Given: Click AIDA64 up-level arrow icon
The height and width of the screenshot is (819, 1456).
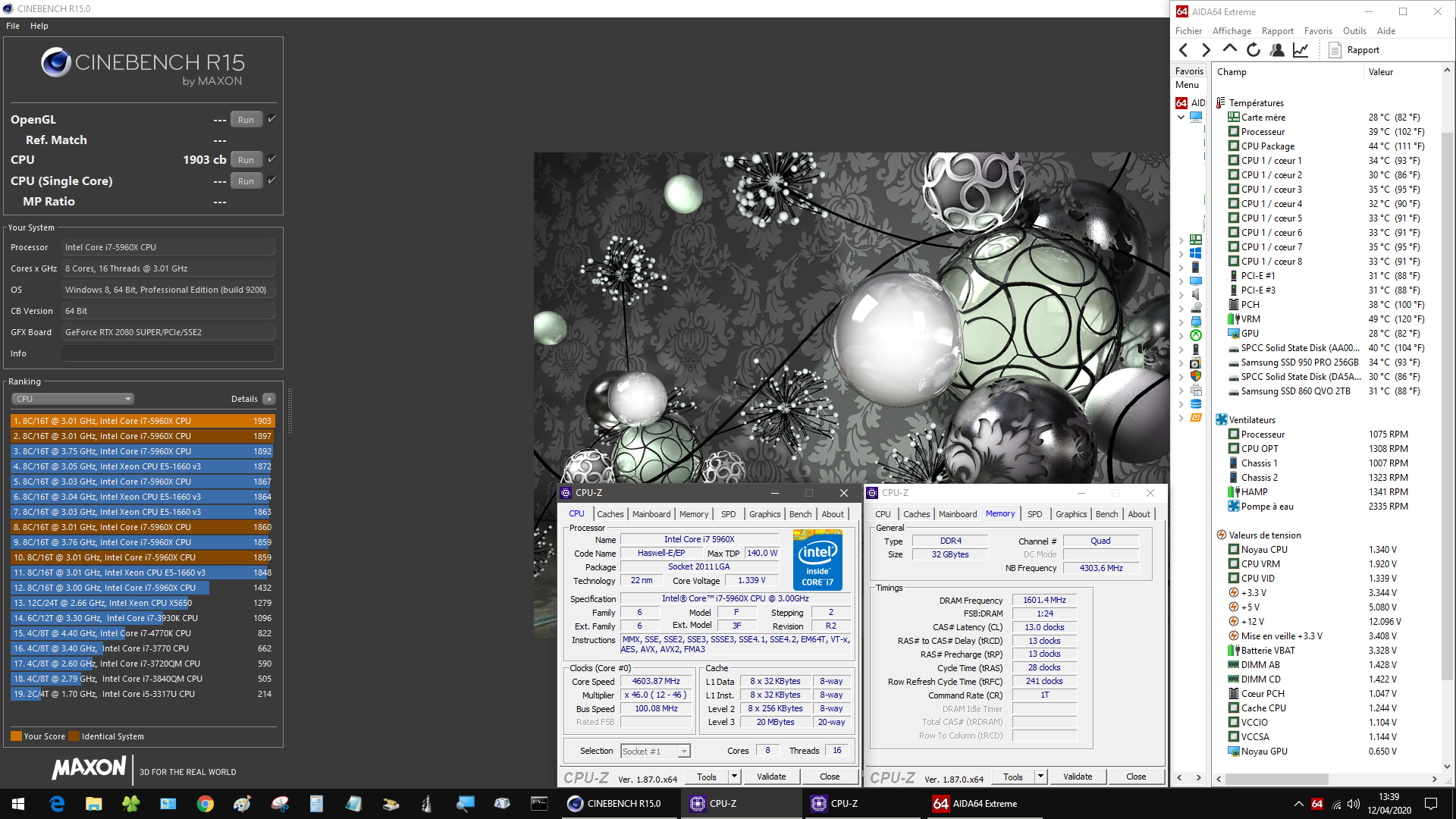Looking at the screenshot, I should [1230, 50].
